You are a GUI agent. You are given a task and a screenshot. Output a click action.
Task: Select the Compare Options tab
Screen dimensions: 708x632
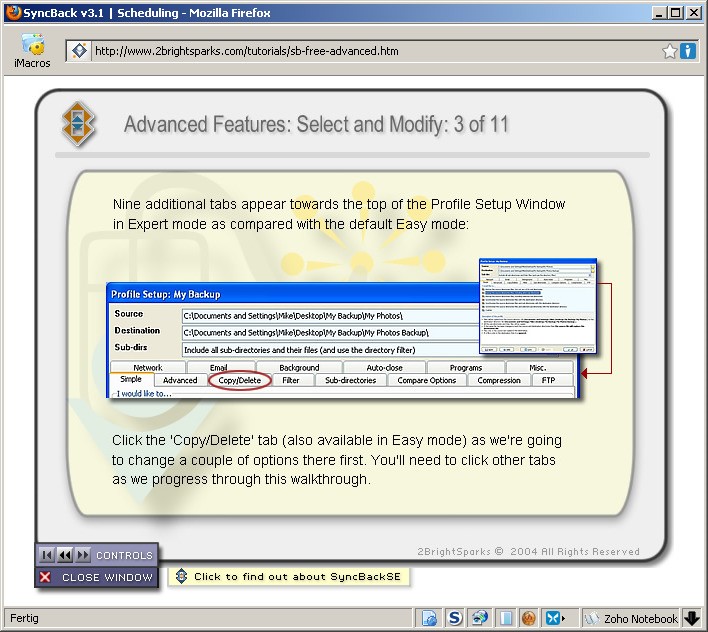click(427, 380)
